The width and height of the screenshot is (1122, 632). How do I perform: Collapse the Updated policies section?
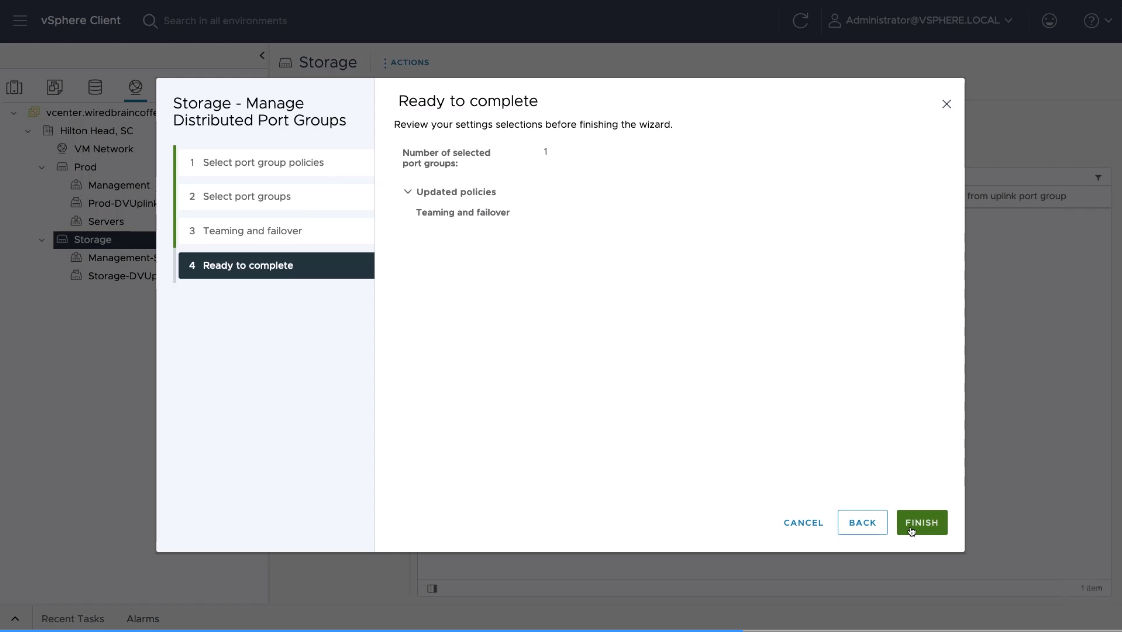pos(408,192)
